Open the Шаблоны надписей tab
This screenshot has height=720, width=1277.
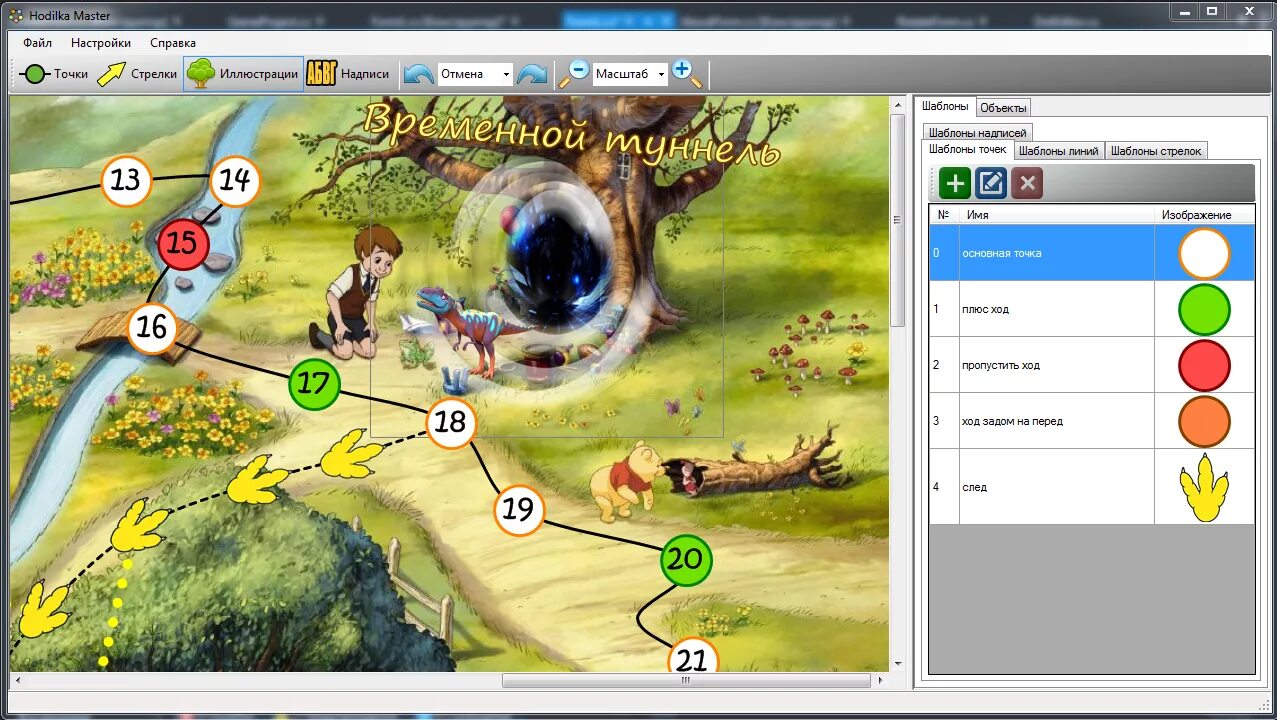(977, 132)
